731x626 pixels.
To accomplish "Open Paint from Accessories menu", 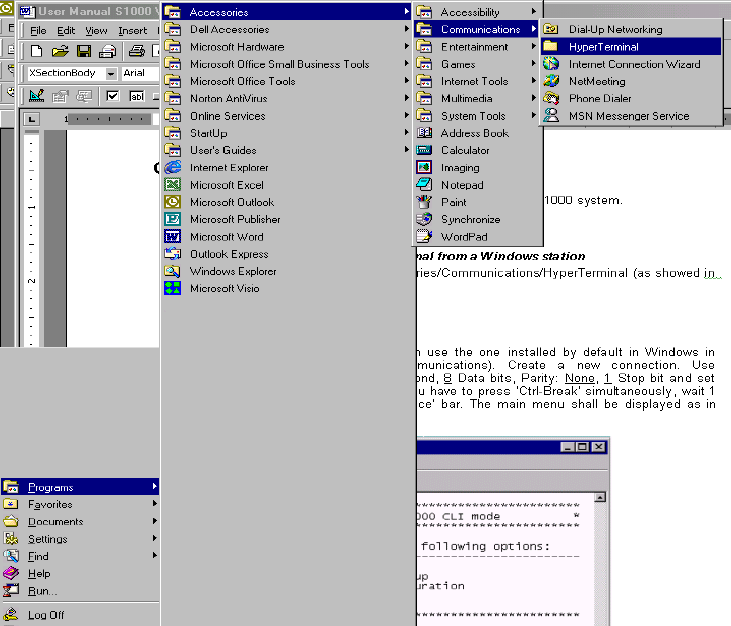I will 477,202.
